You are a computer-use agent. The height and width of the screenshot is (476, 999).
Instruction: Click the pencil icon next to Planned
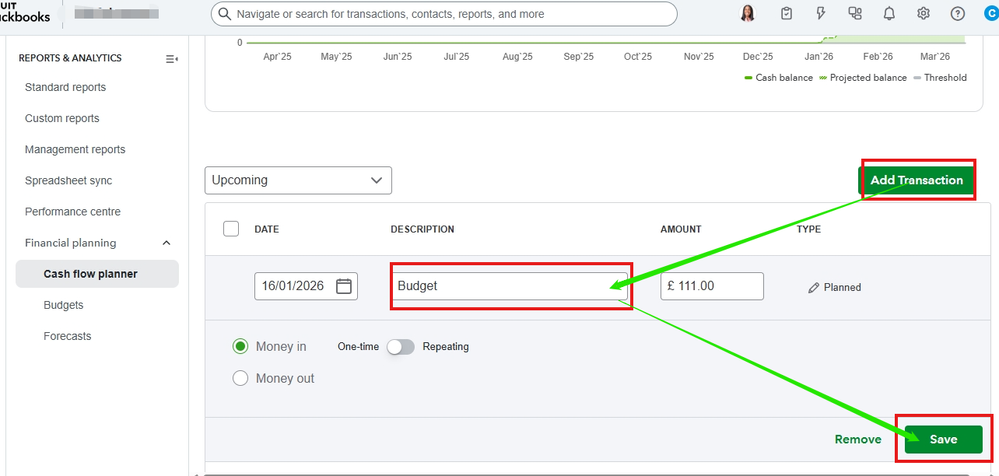click(x=813, y=288)
